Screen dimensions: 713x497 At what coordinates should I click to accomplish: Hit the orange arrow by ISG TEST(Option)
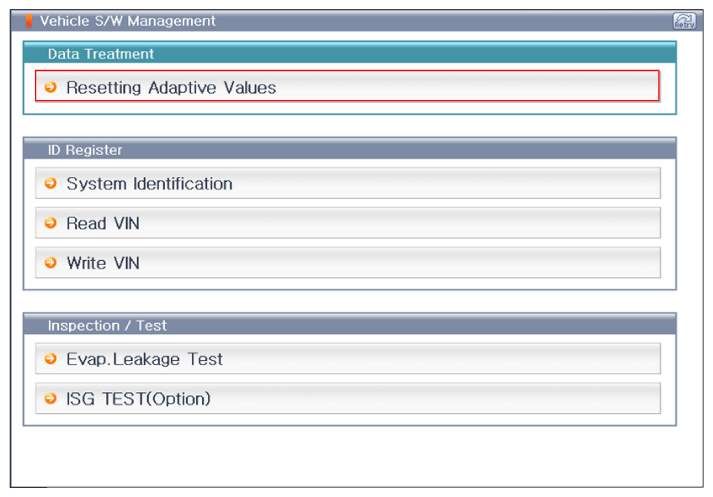(51, 399)
